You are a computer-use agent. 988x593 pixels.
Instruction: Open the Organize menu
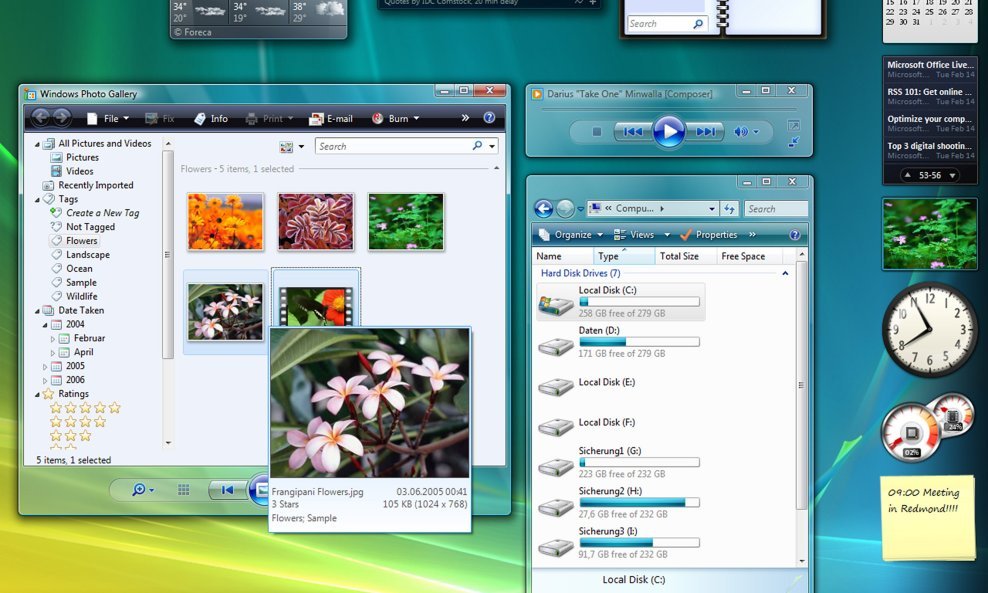point(571,234)
